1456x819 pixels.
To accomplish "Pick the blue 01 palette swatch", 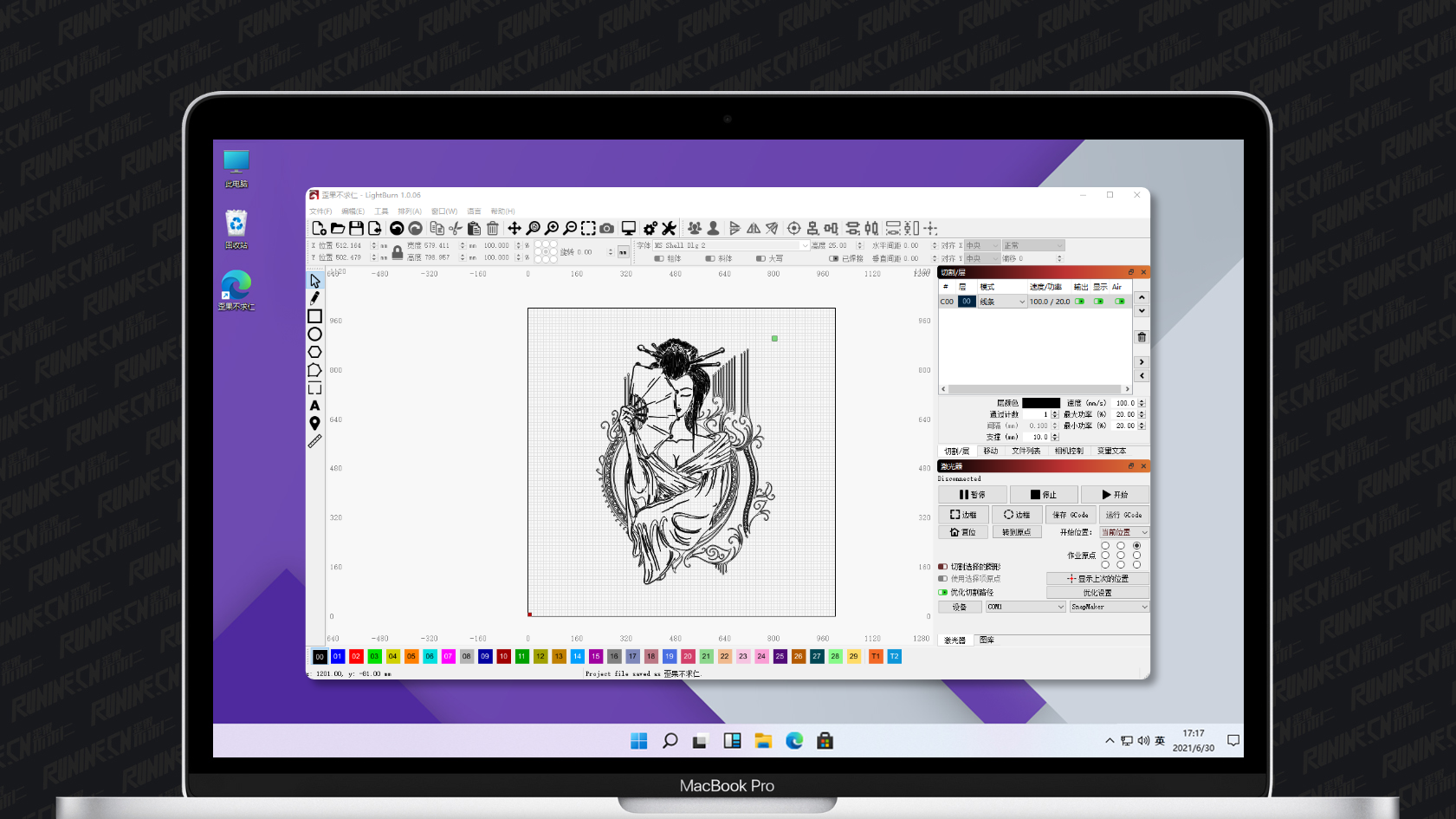I will (338, 656).
